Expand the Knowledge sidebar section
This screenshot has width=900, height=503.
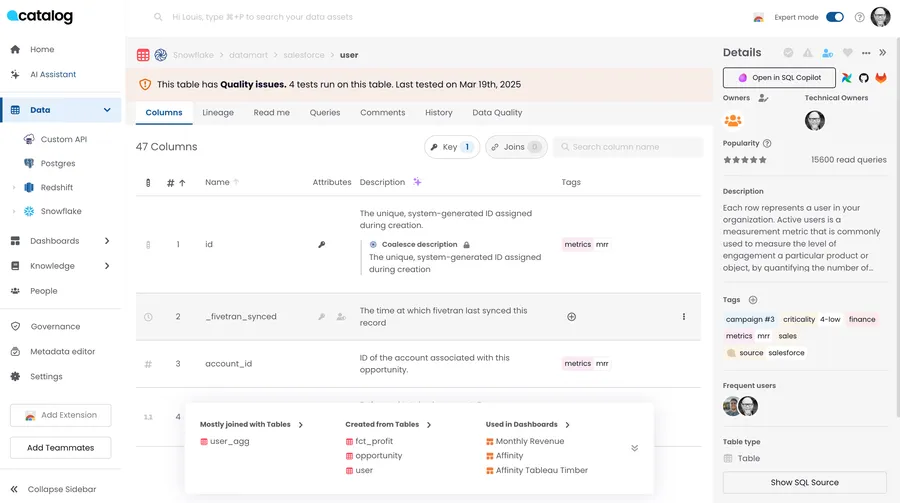click(107, 266)
